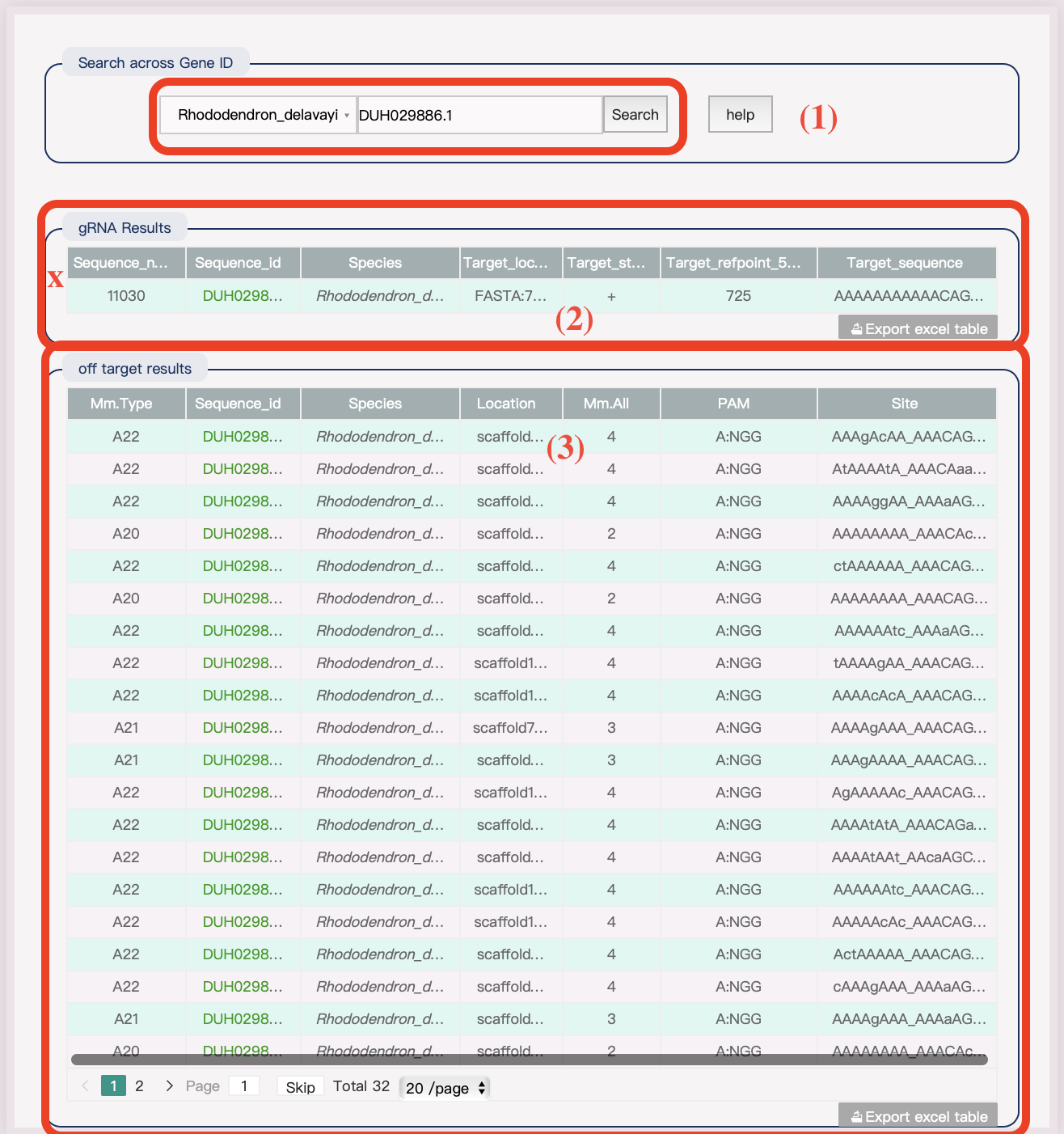Click Location column header in off target results

[511, 404]
